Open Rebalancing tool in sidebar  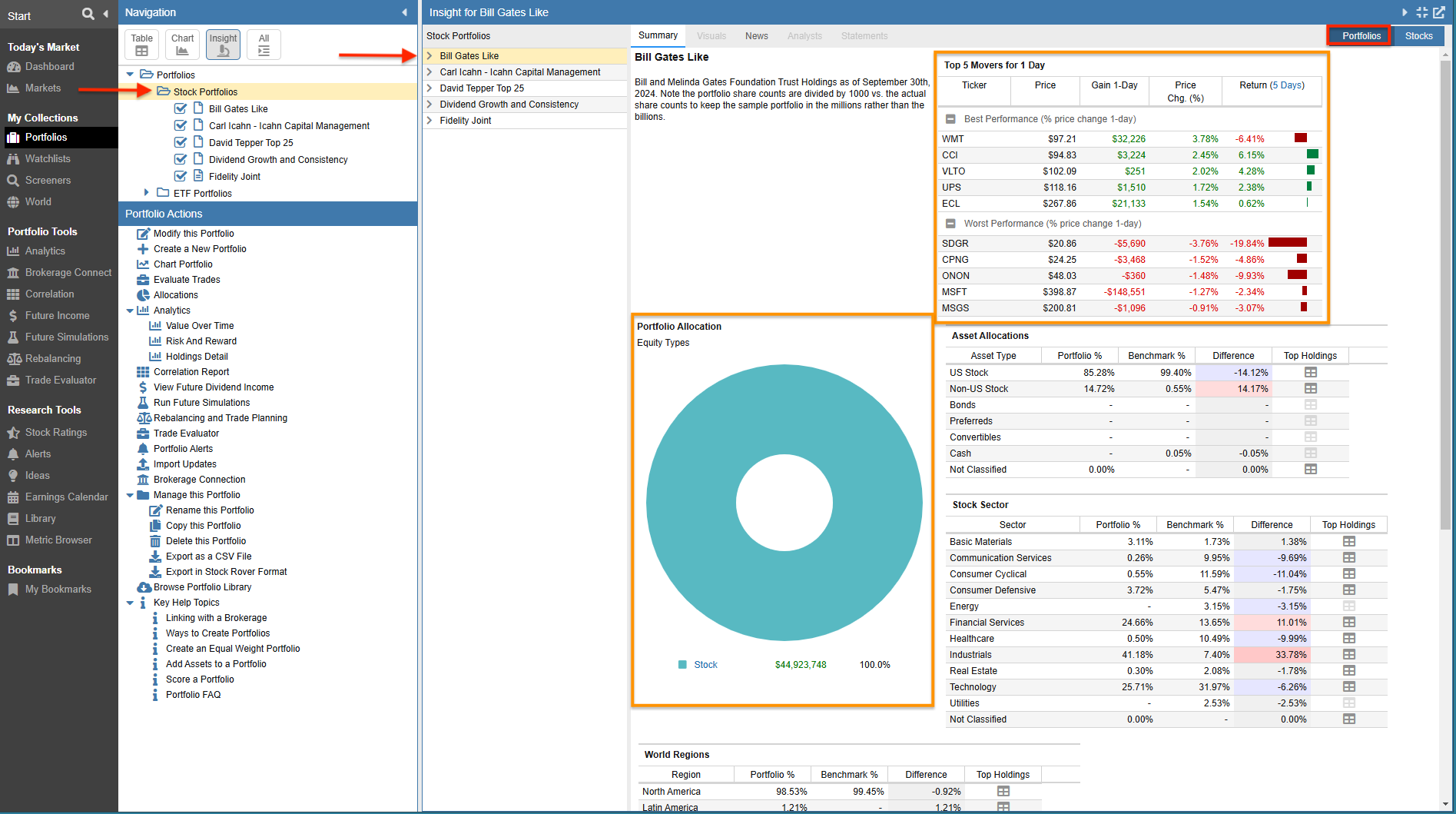(x=52, y=359)
